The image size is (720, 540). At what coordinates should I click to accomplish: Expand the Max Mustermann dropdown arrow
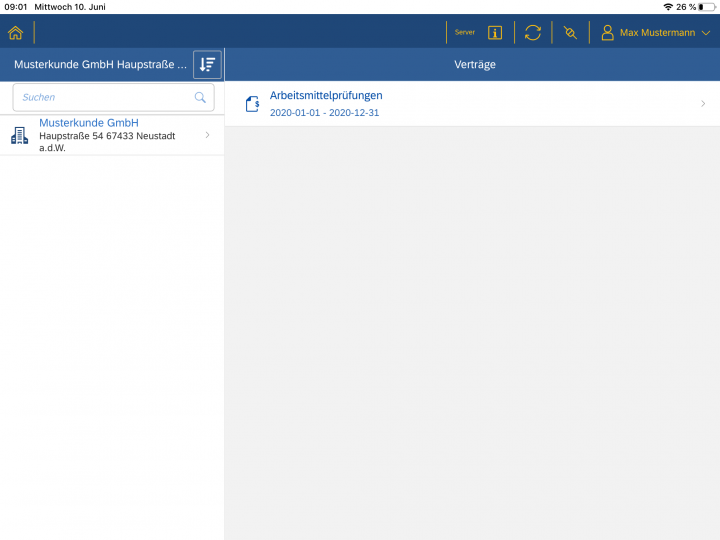click(706, 33)
